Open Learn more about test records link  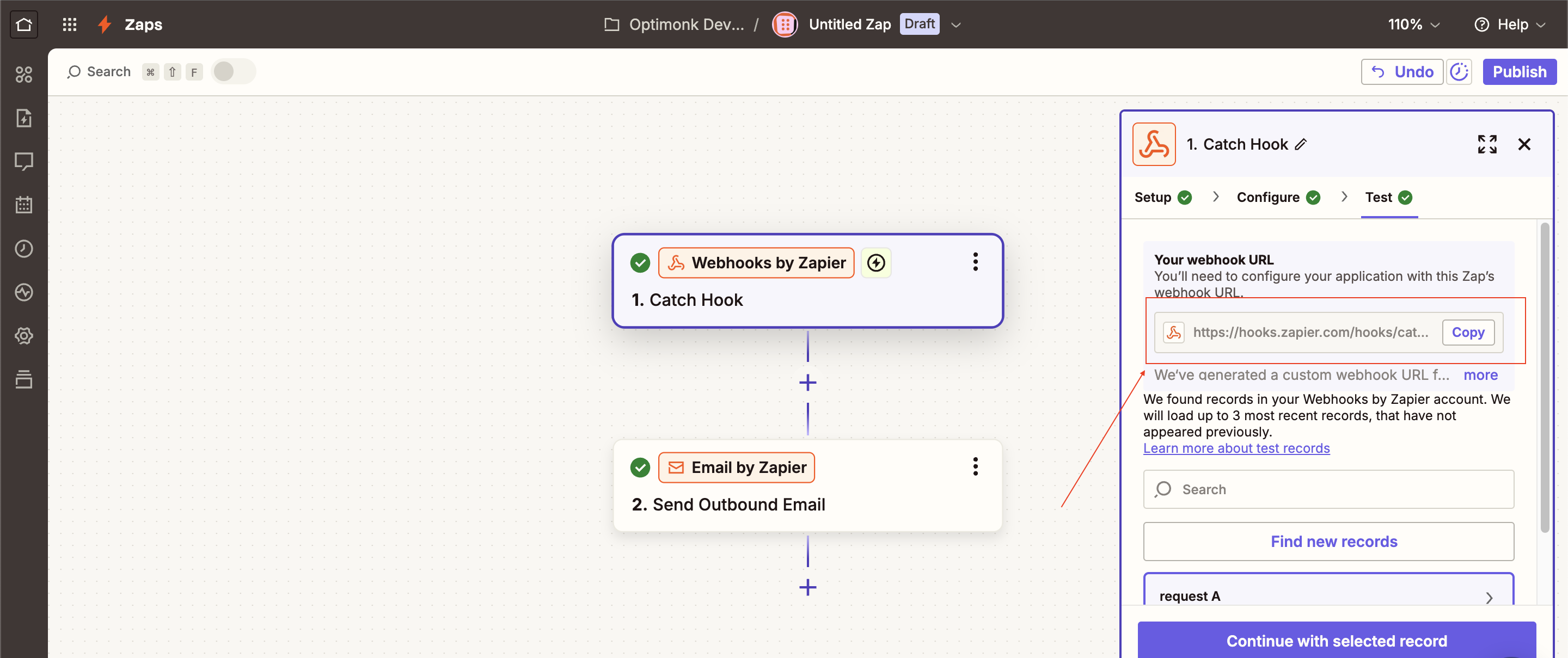pos(1236,448)
